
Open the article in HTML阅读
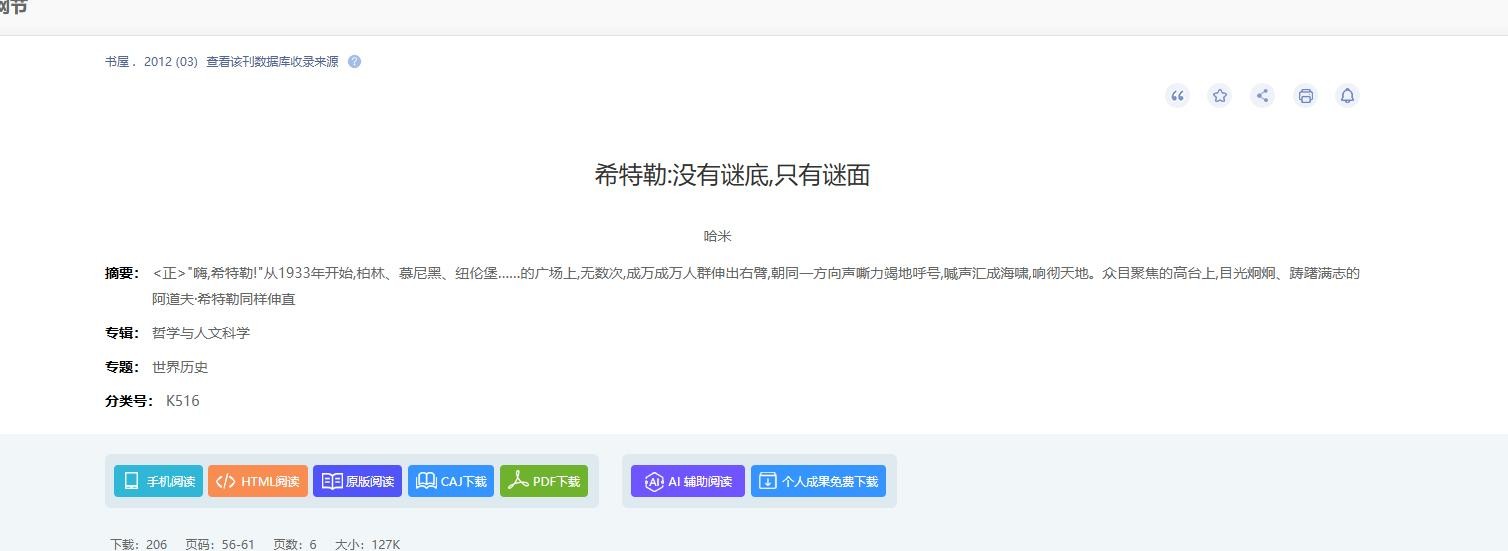tap(258, 481)
